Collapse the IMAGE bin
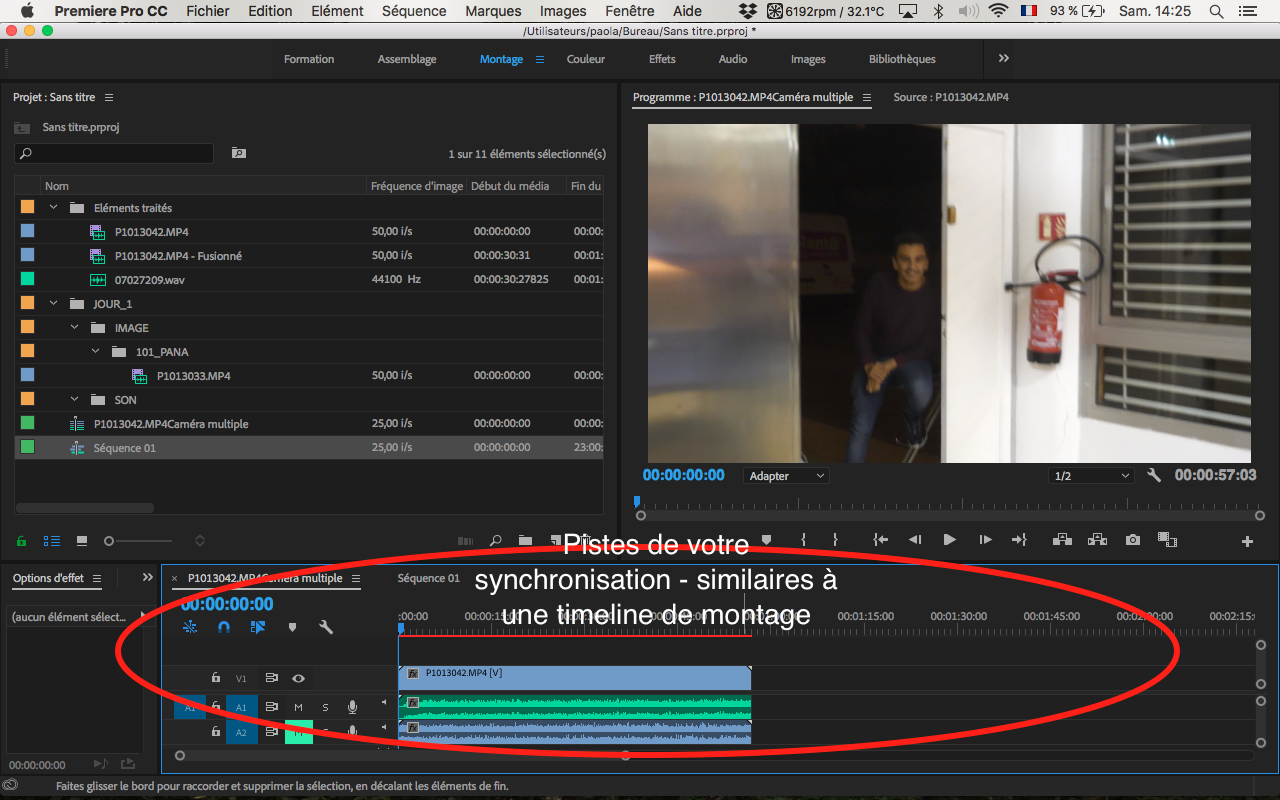Viewport: 1280px width, 800px height. pyautogui.click(x=75, y=328)
